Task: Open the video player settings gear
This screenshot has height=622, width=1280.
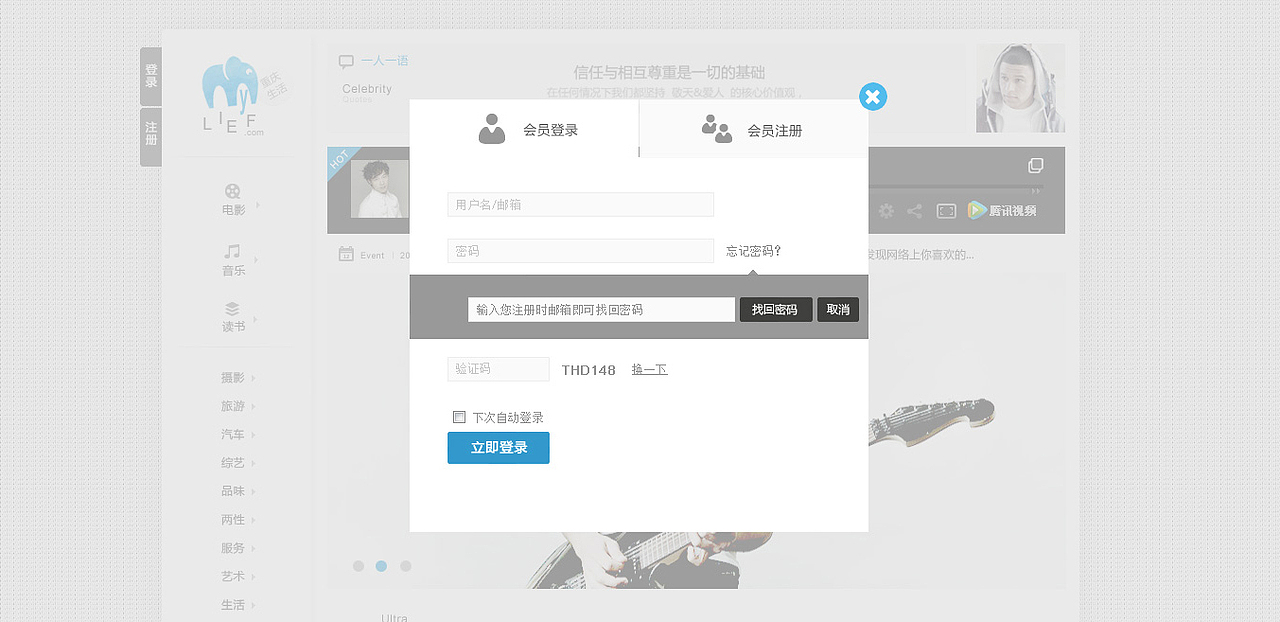Action: (886, 211)
